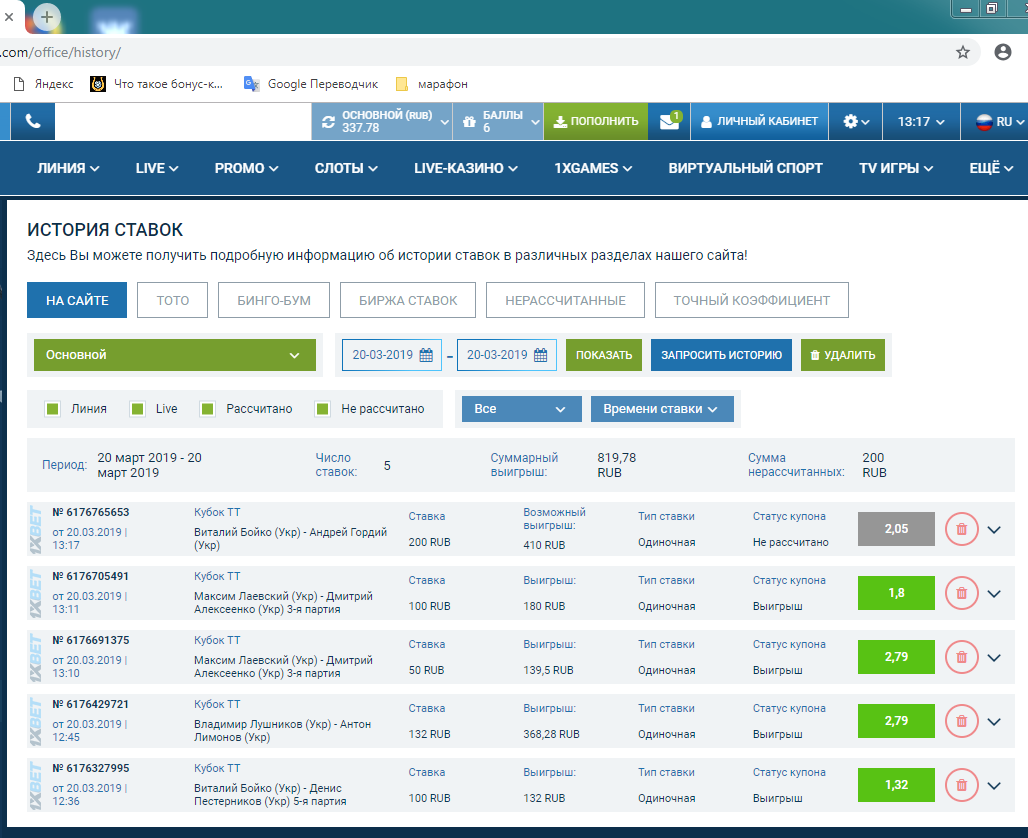
Task: Open the СЛОТЫ menu
Action: click(x=346, y=168)
